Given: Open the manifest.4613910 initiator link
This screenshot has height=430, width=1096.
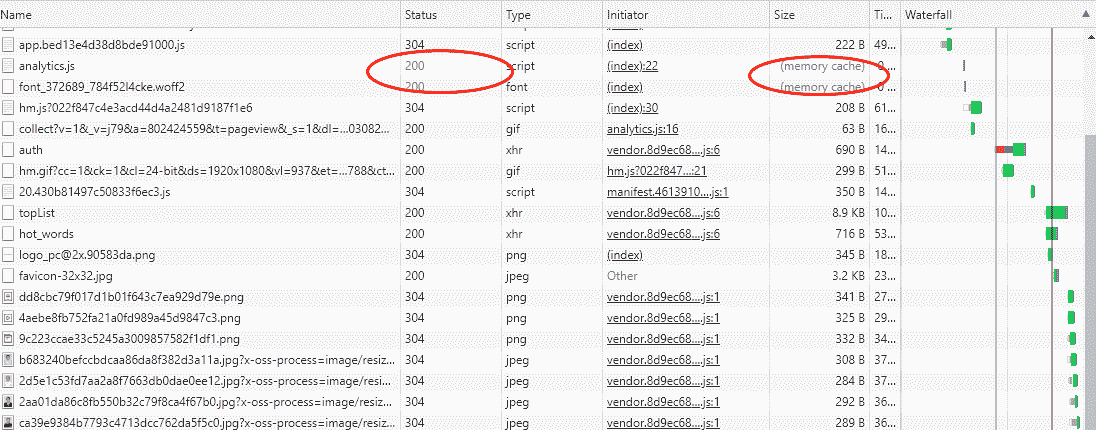Looking at the screenshot, I should (x=668, y=192).
